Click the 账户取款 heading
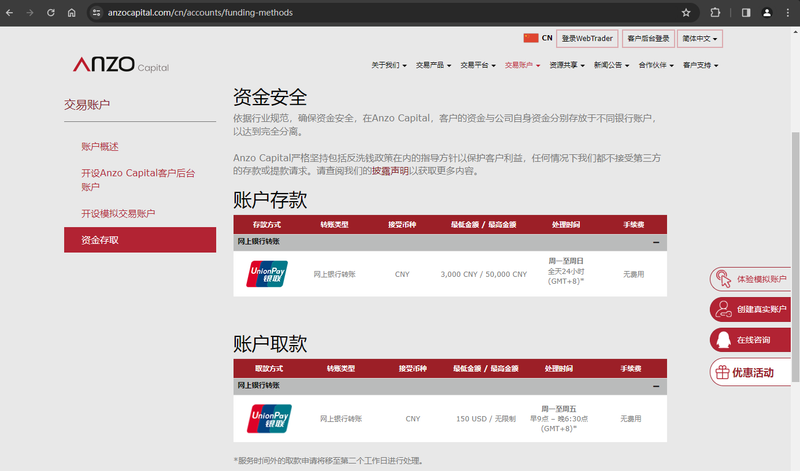800x471 pixels. [x=270, y=344]
